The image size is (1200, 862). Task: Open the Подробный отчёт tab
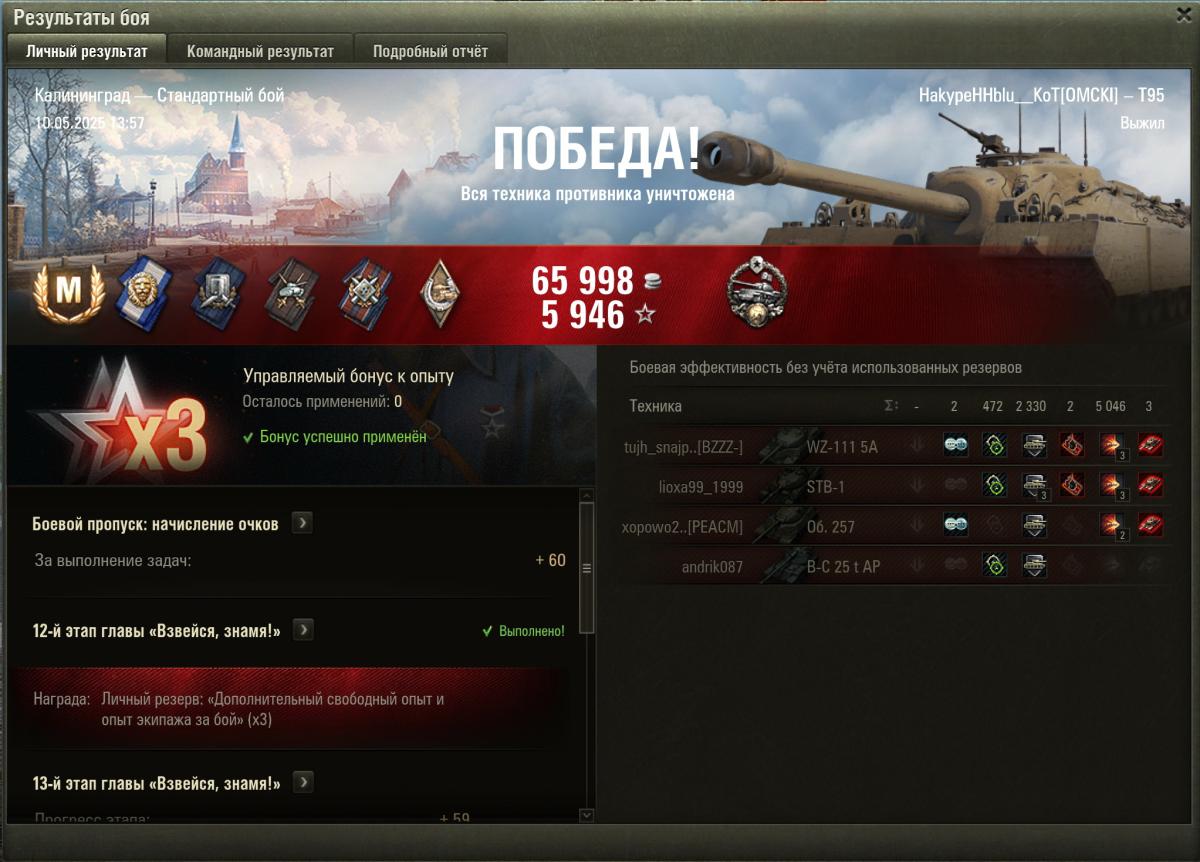pos(431,51)
